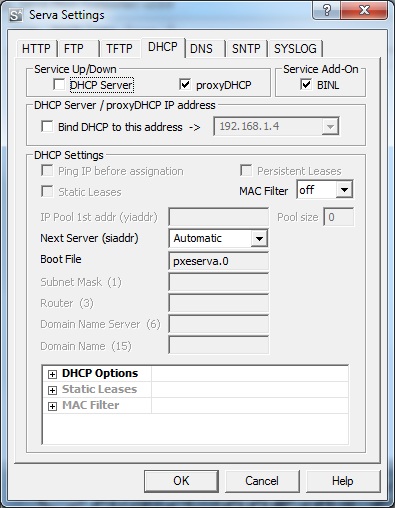Switch to the TFTP tab
The height and width of the screenshot is (508, 395).
pyautogui.click(x=119, y=49)
